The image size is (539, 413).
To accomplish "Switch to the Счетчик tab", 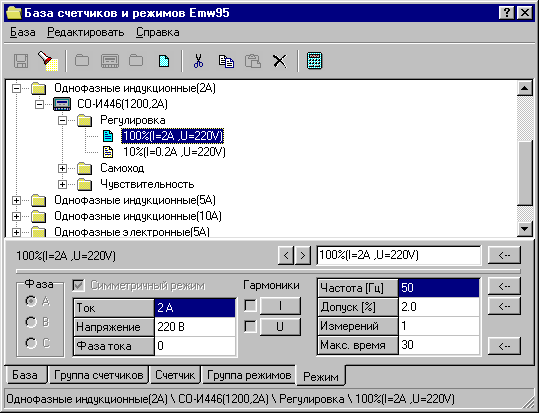I will tap(175, 374).
